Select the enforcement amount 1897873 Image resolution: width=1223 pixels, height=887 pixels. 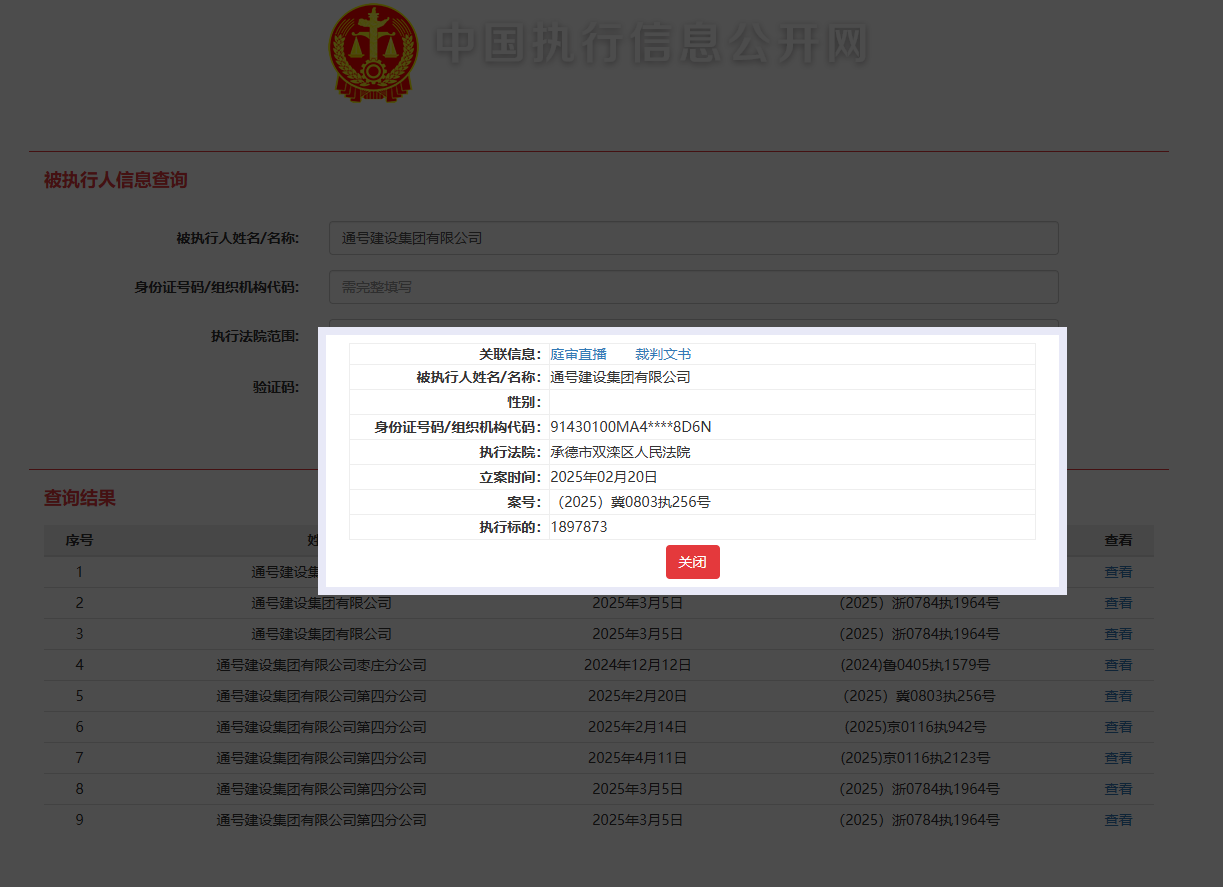coord(579,527)
